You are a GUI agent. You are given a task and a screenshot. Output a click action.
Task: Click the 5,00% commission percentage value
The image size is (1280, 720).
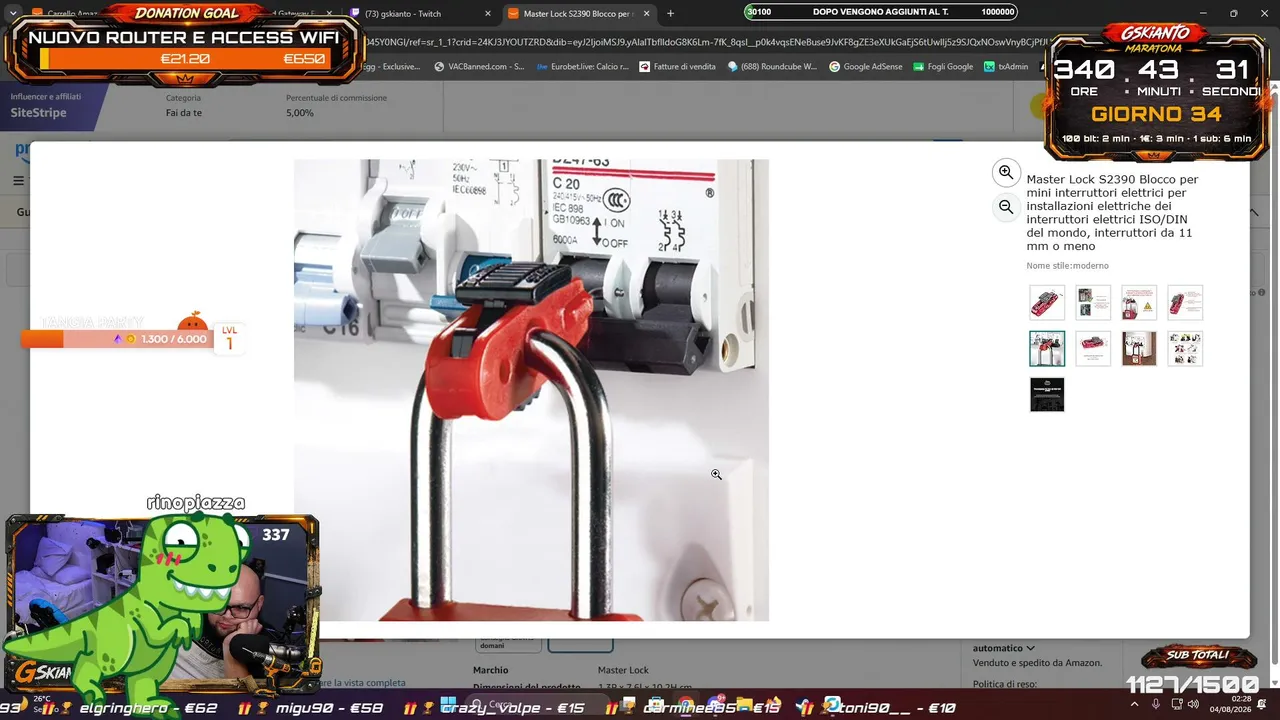point(300,113)
